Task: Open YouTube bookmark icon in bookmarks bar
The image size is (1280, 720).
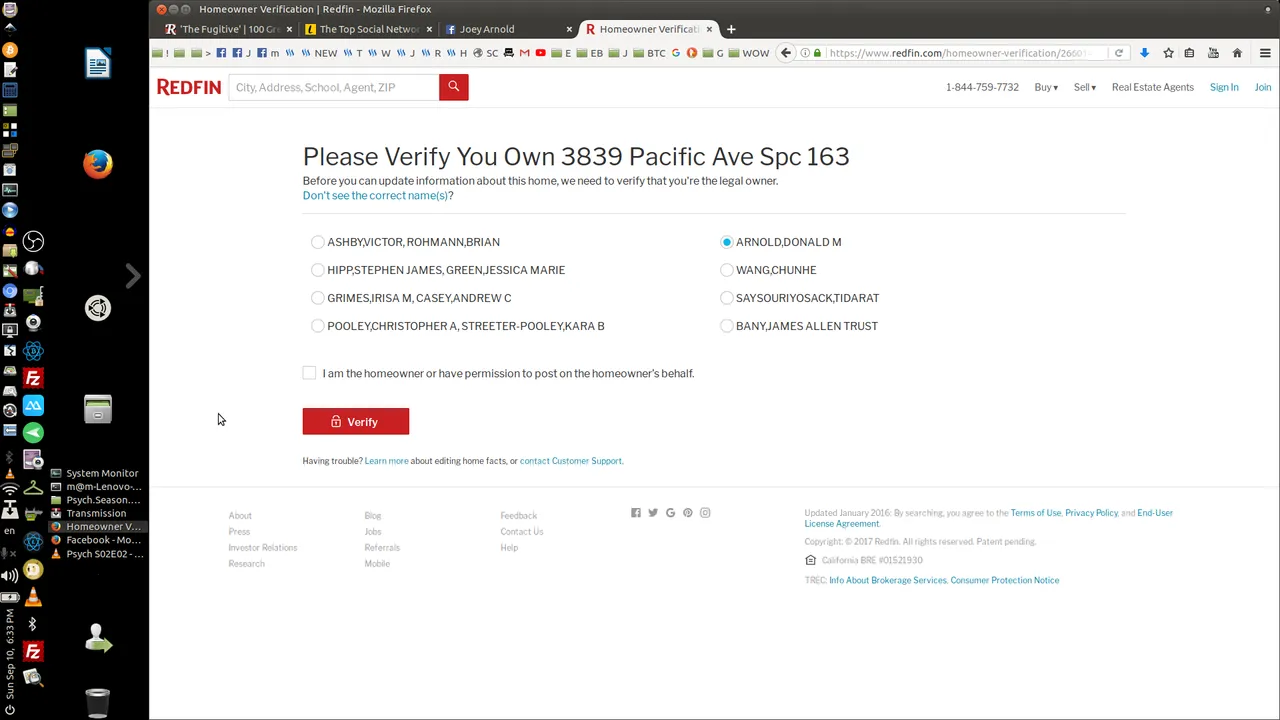Action: coord(541,53)
